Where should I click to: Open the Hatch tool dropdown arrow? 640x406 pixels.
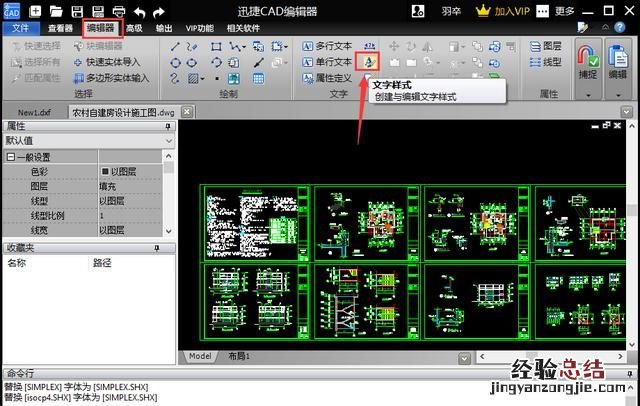coord(202,78)
